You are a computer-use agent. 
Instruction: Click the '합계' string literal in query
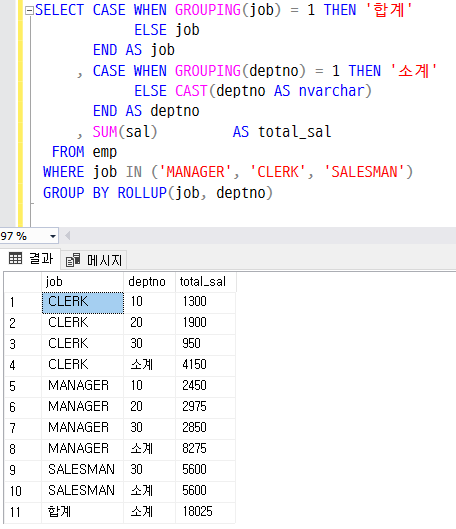(389, 10)
